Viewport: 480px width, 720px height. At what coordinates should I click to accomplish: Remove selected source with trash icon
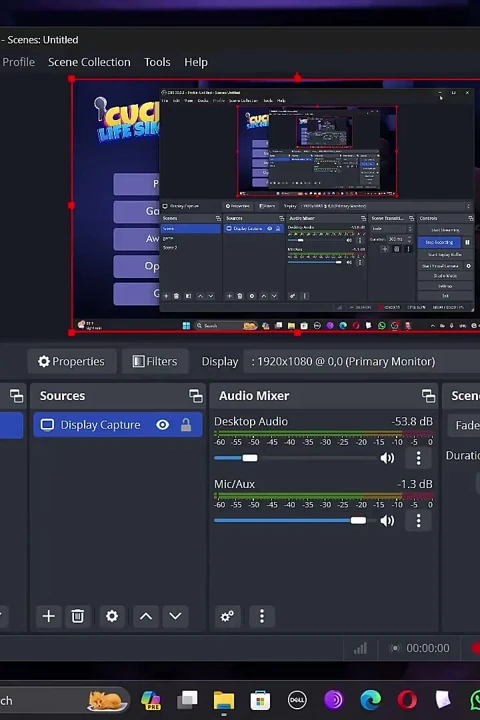coord(78,616)
